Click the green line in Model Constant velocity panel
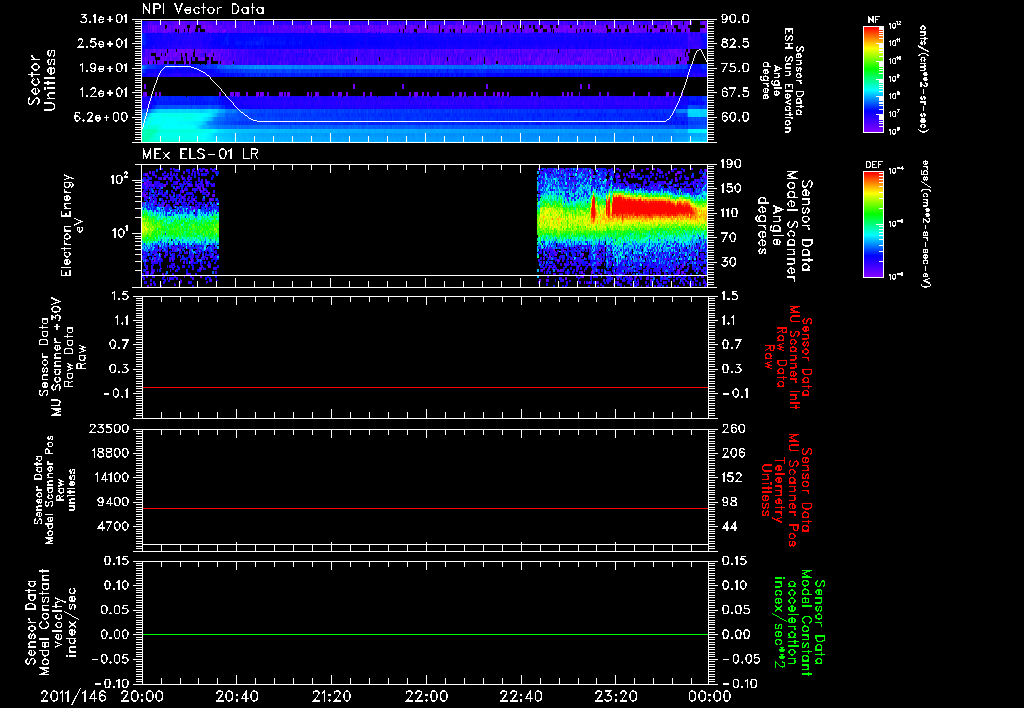 tap(425, 634)
